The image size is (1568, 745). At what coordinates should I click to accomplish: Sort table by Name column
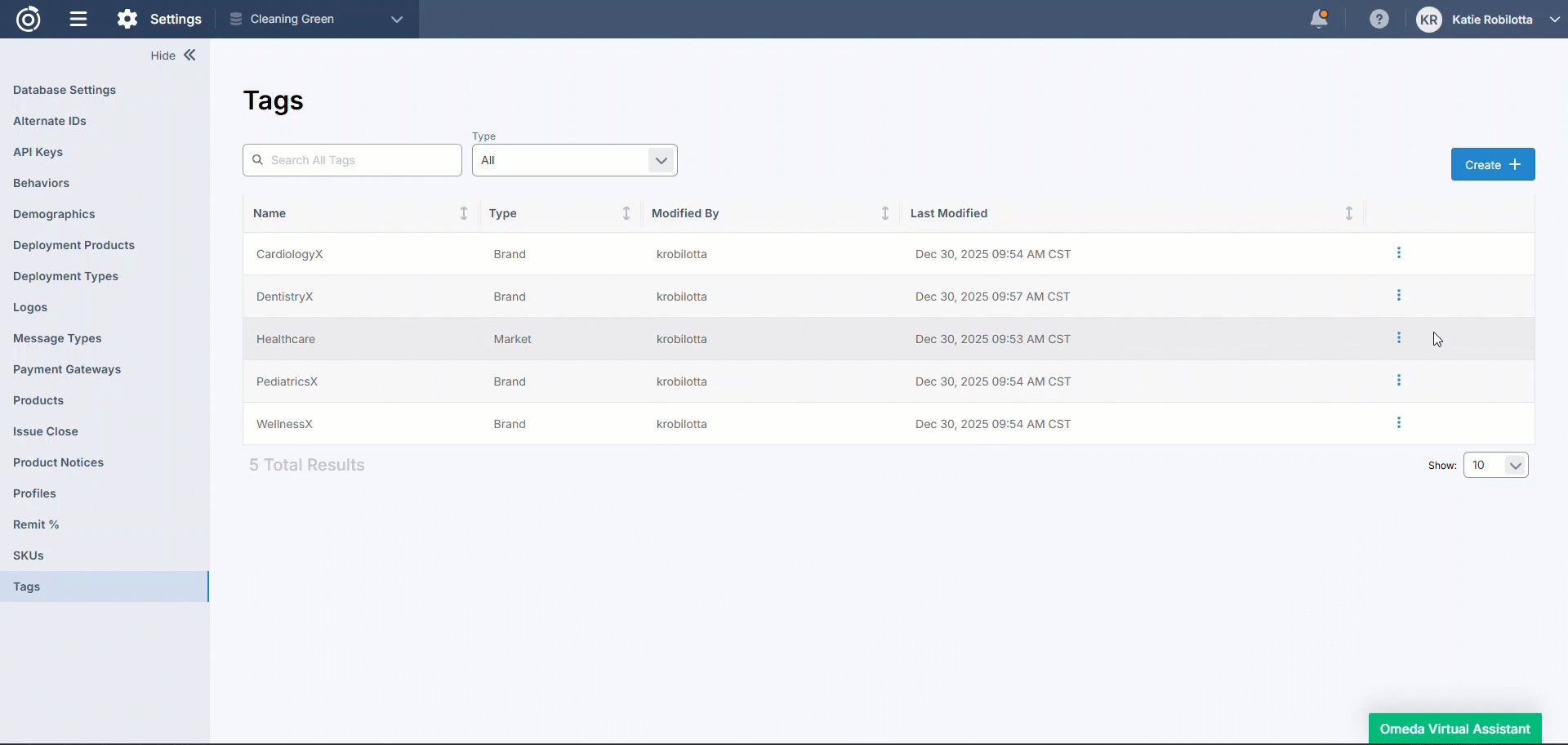(x=463, y=213)
